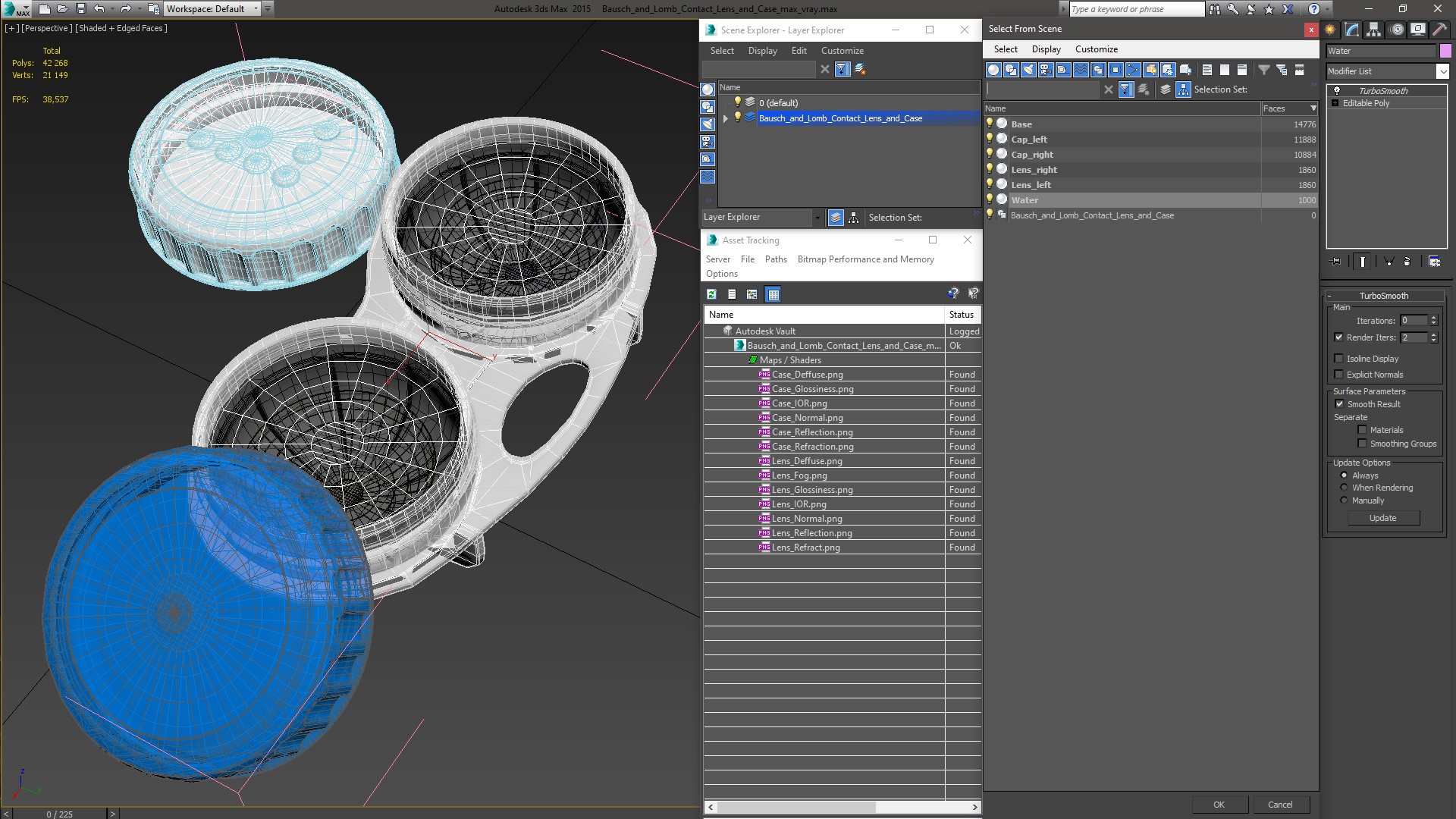Image resolution: width=1456 pixels, height=819 pixels.
Task: Toggle Show End Result icon in modifier stack
Action: pyautogui.click(x=1363, y=261)
